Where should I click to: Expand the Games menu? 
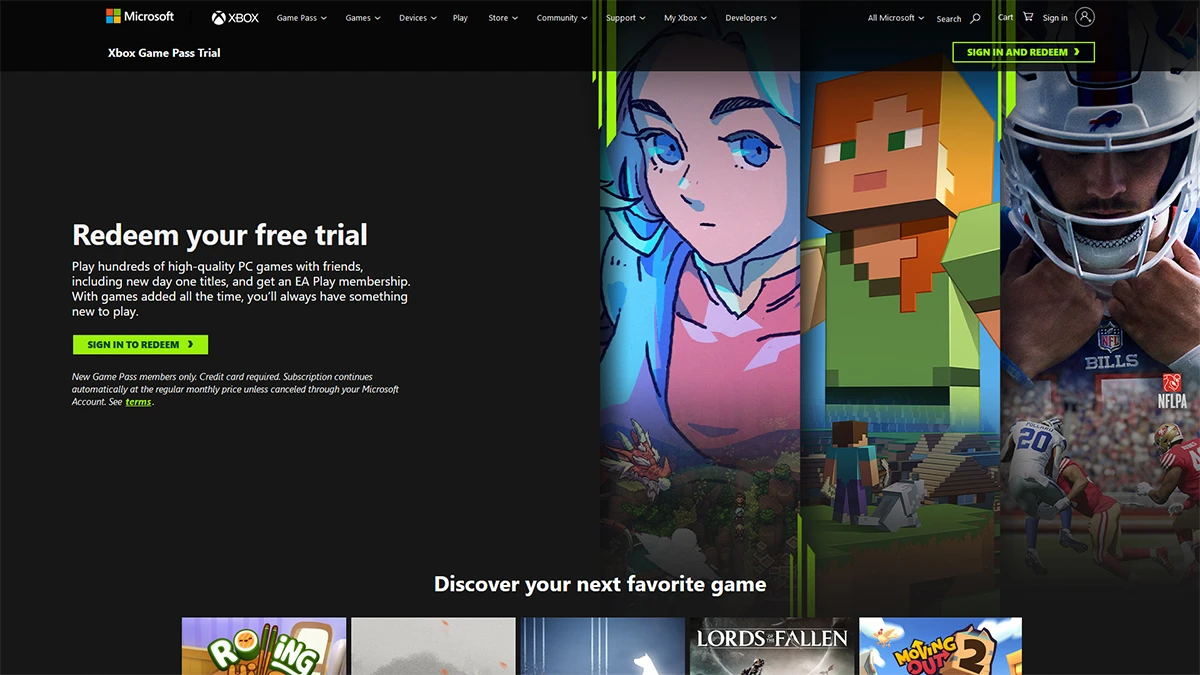click(x=363, y=18)
